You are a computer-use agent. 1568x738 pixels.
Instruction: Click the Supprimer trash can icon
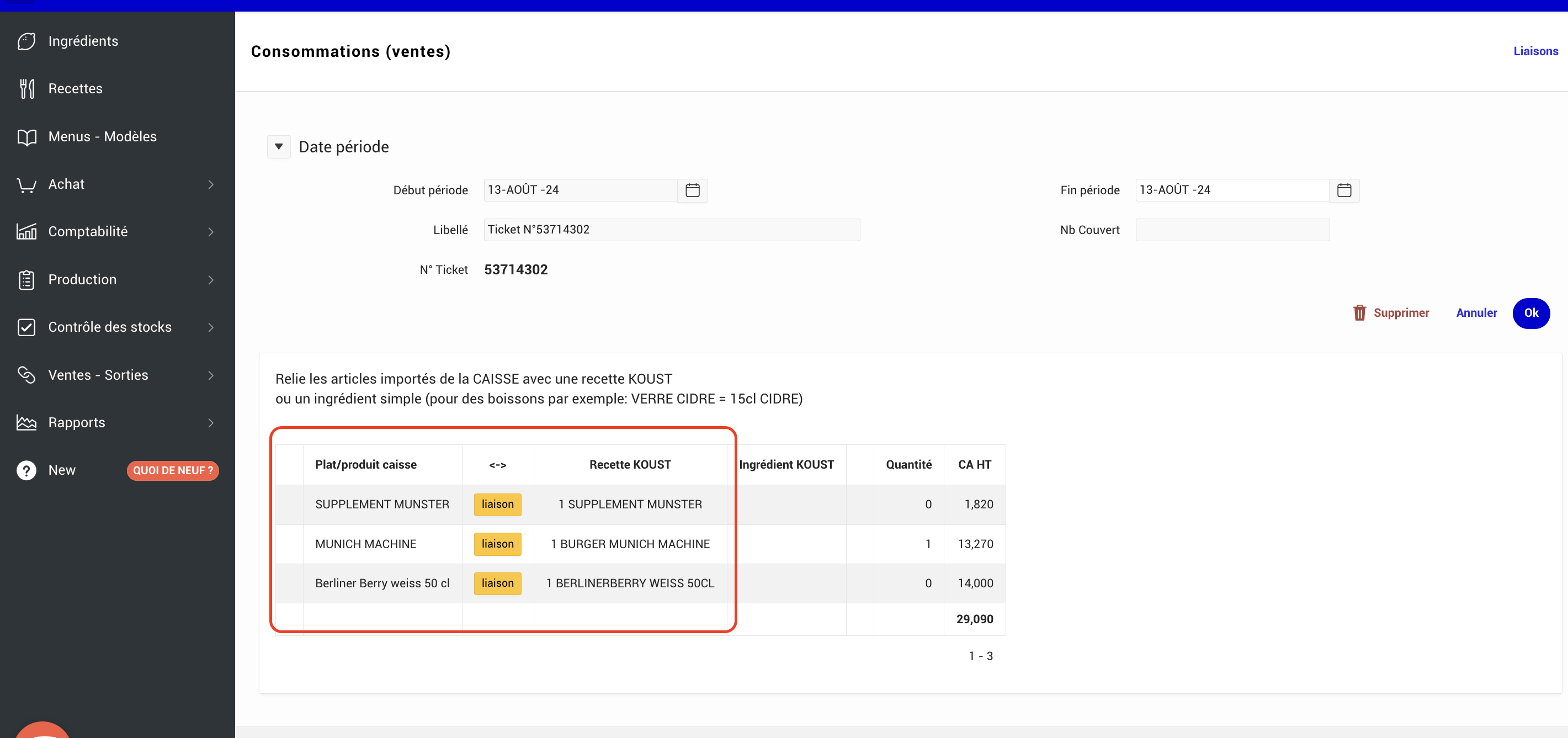pyautogui.click(x=1359, y=313)
